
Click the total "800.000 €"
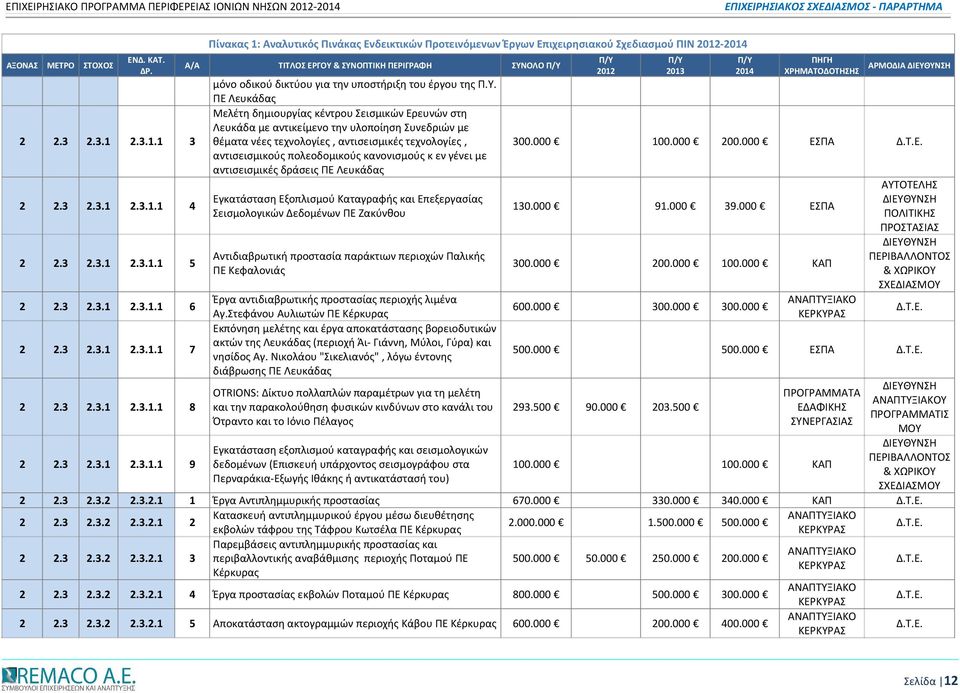[536, 594]
